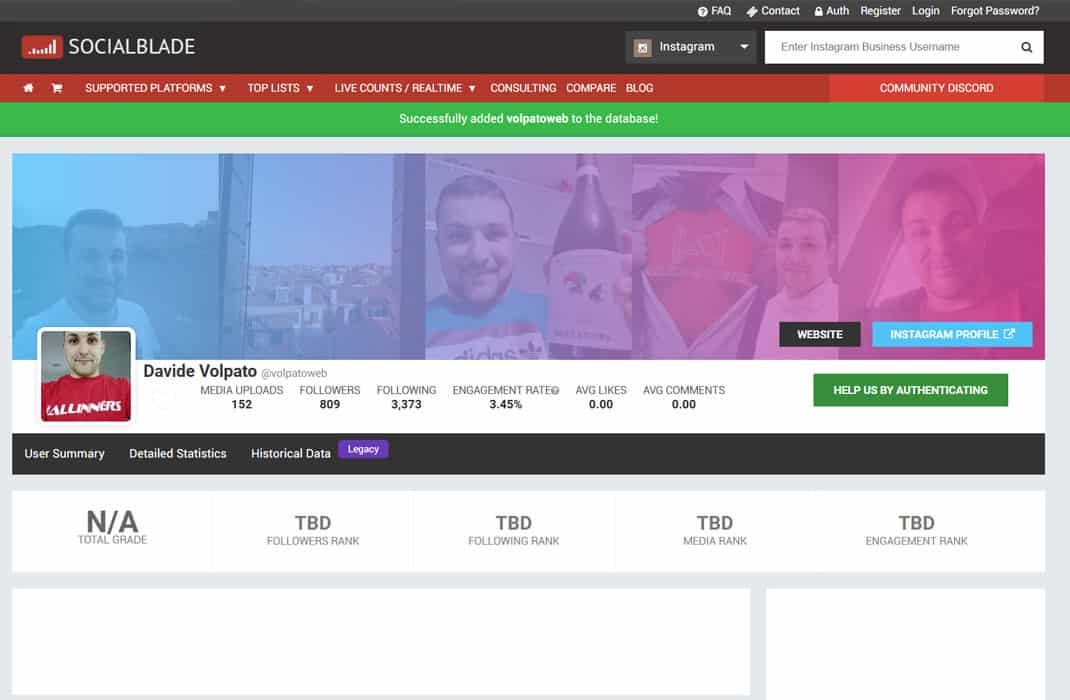
Task: Open the Register link
Action: 880,11
